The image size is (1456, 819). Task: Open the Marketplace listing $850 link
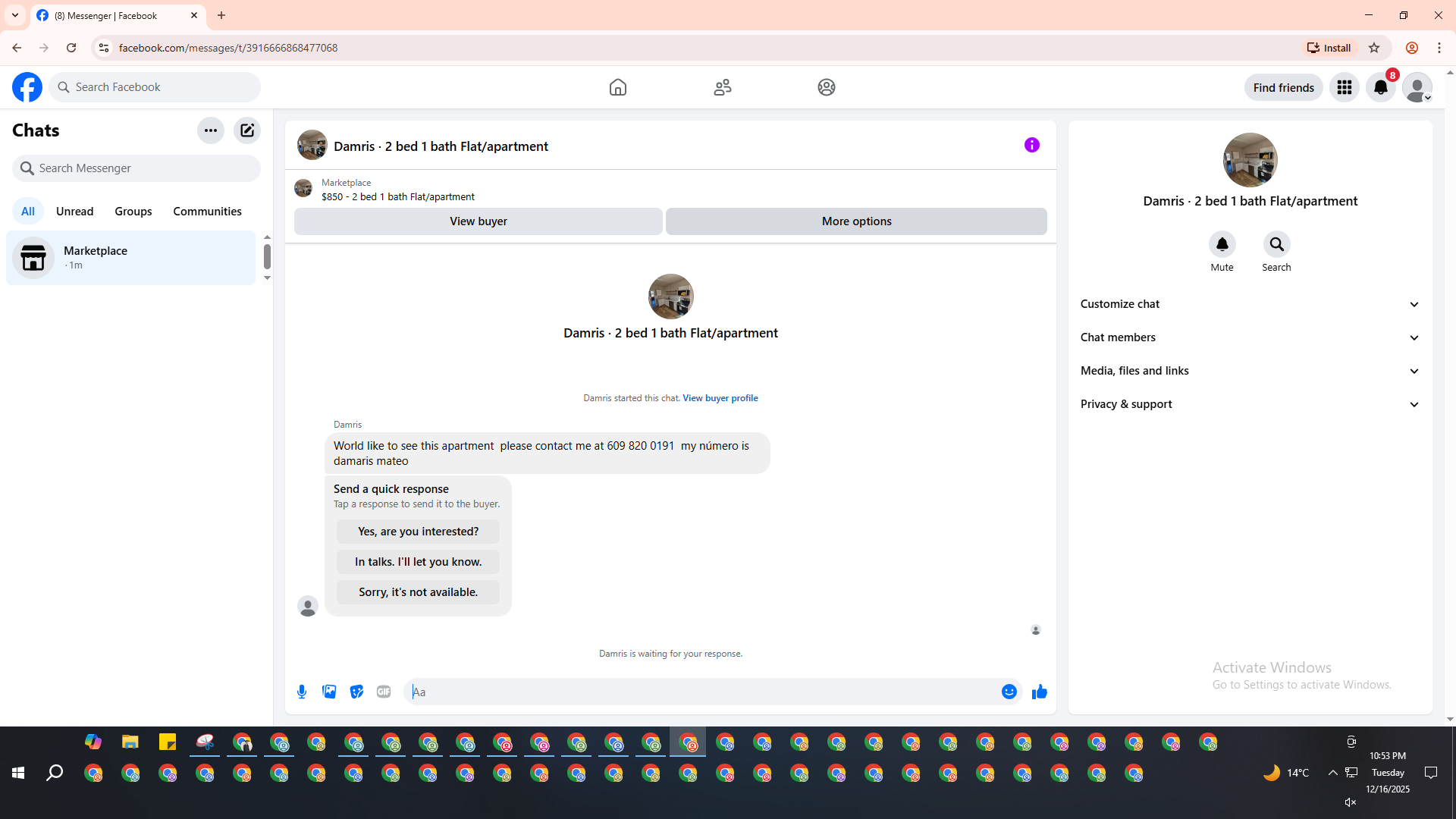[x=398, y=197]
